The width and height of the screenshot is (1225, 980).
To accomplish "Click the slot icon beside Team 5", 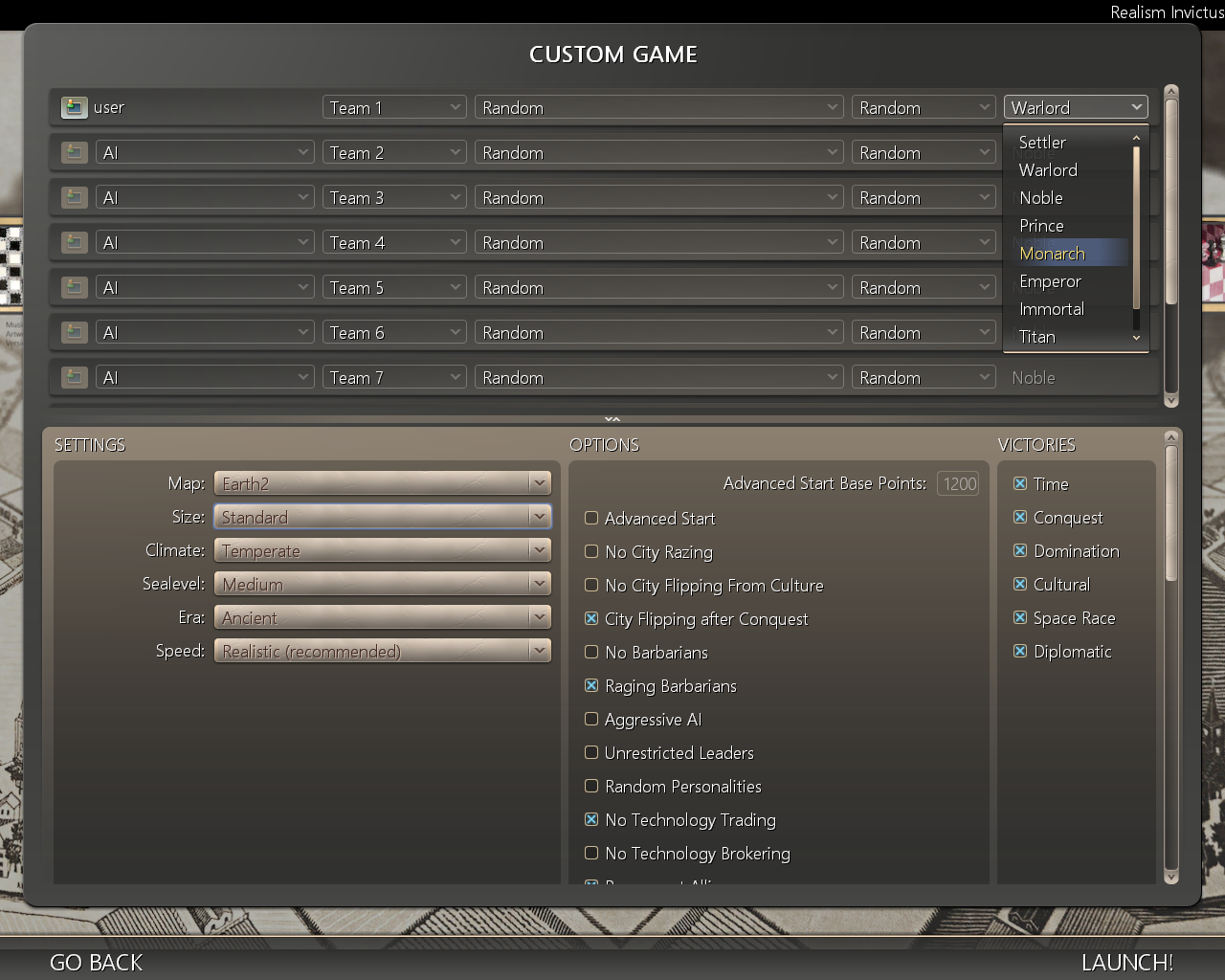I will pyautogui.click(x=74, y=288).
